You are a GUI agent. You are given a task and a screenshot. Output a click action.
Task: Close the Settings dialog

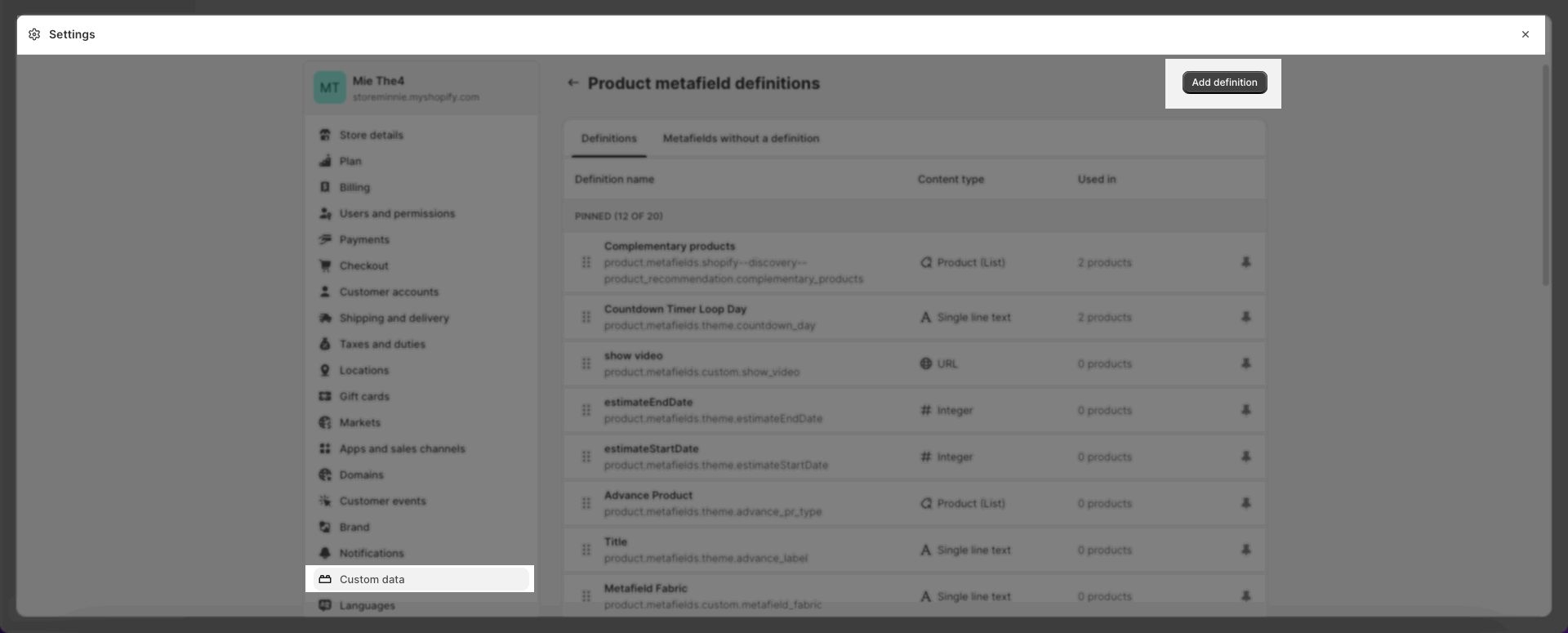coord(1525,34)
